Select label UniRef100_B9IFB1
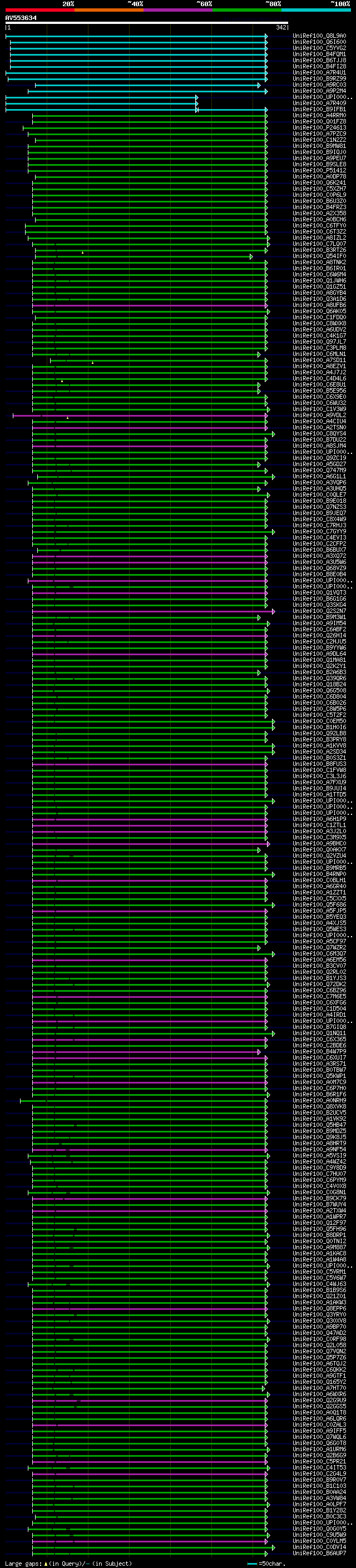Viewport: 356px width, 1568px height. [x=319, y=109]
